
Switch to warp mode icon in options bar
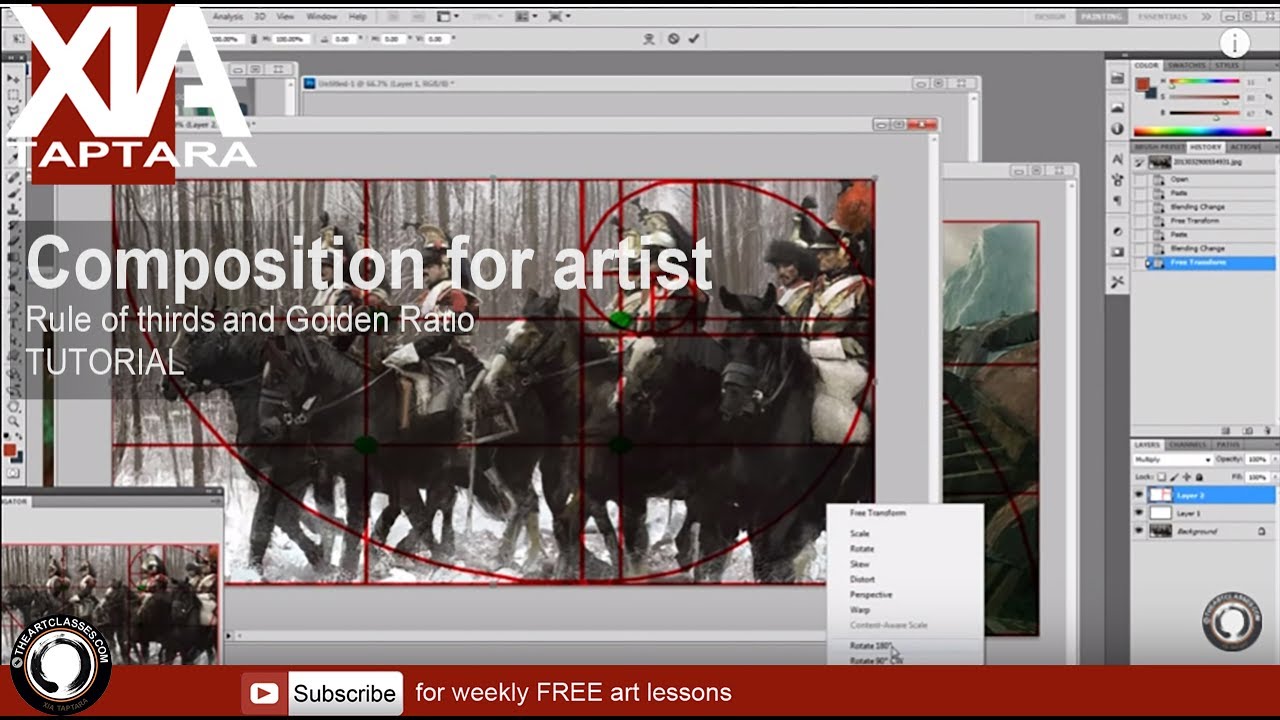click(x=649, y=39)
